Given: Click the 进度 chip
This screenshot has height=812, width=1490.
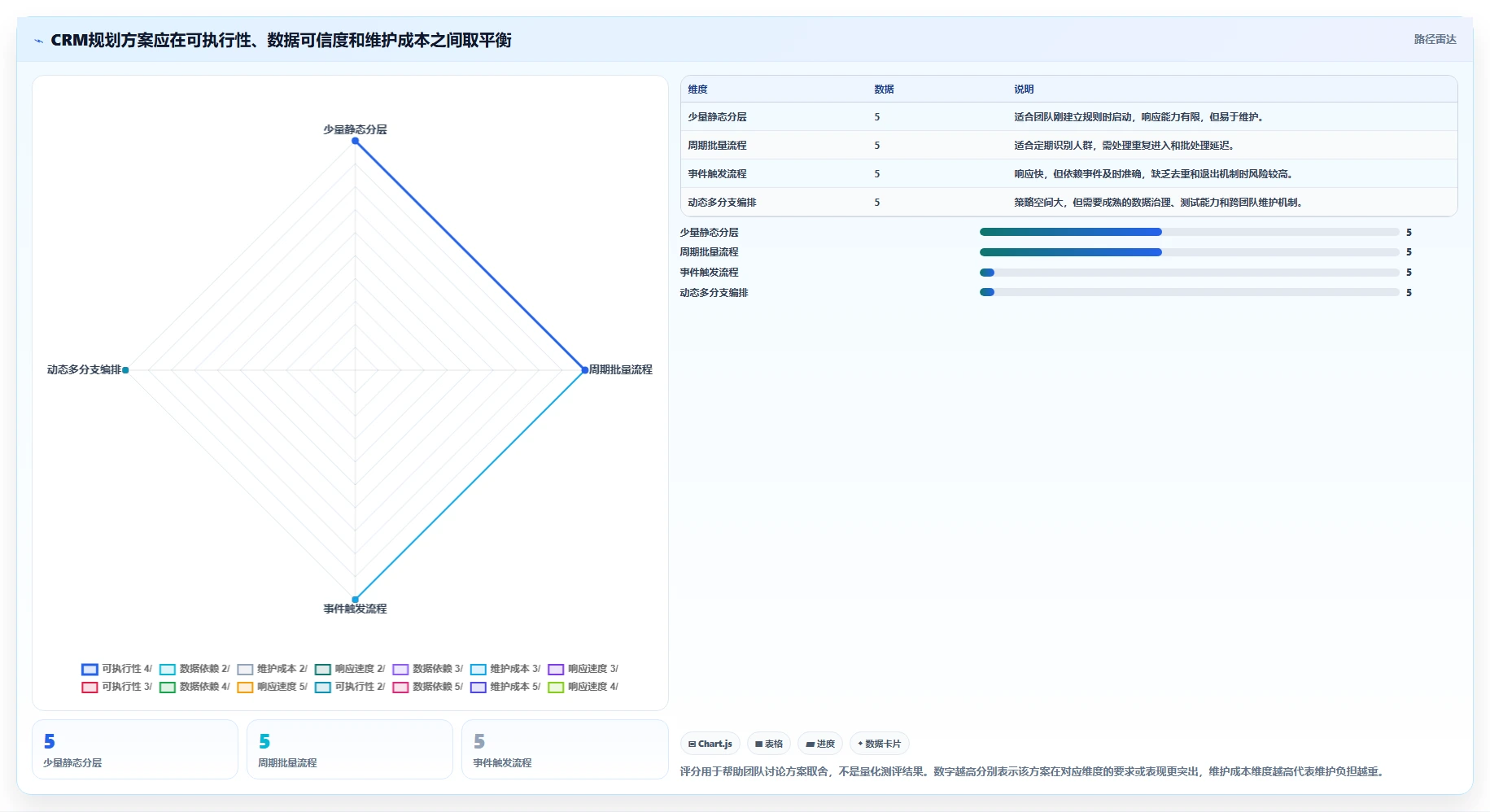Looking at the screenshot, I should (820, 744).
